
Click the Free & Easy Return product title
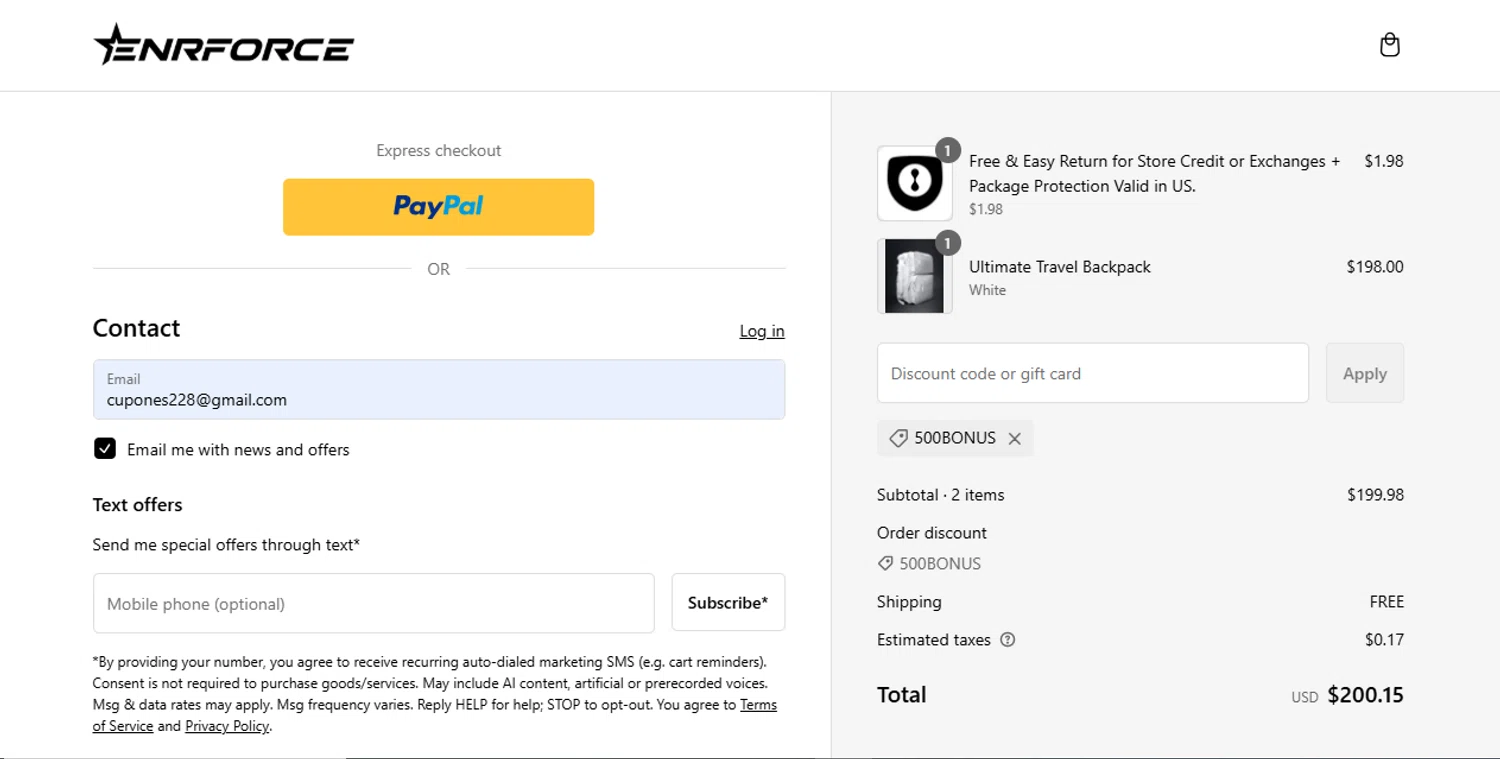[x=1154, y=173]
